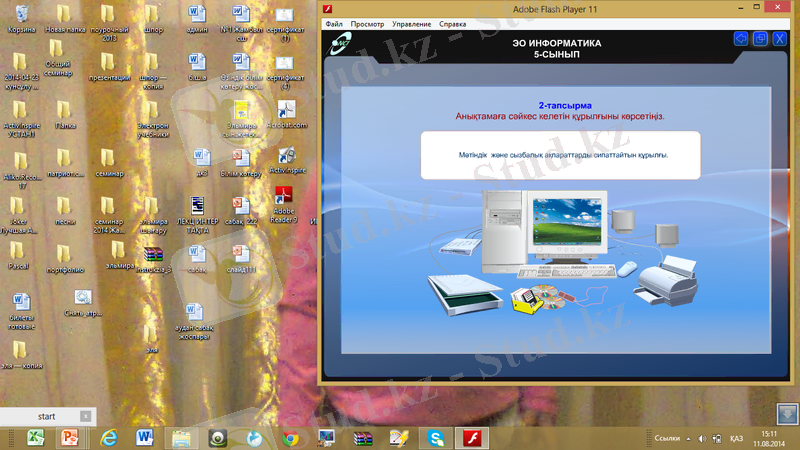The width and height of the screenshot is (800, 450).
Task: Click the blue X button in lesson header
Action: pyautogui.click(x=780, y=38)
